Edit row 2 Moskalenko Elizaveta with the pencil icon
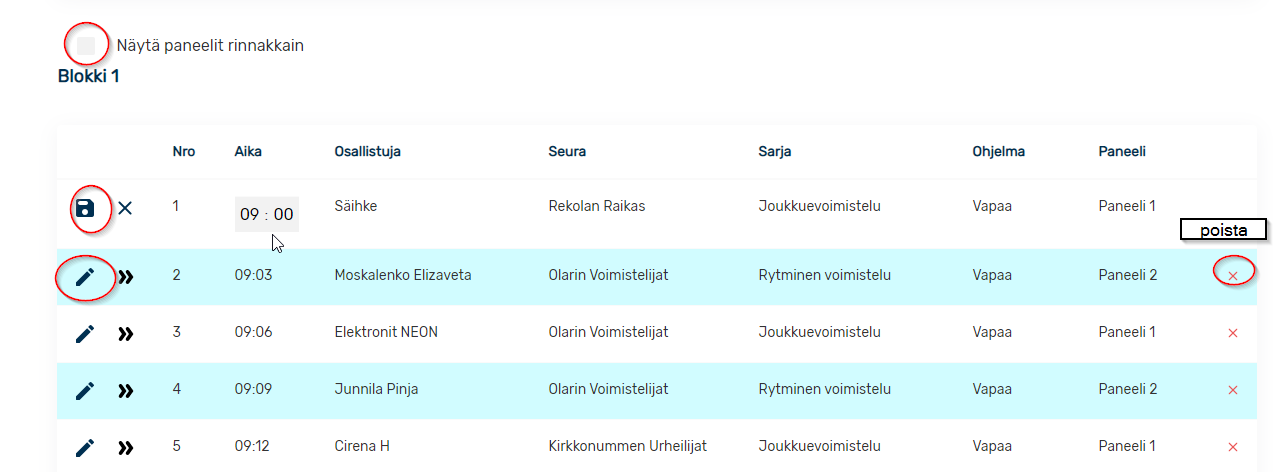 (85, 277)
